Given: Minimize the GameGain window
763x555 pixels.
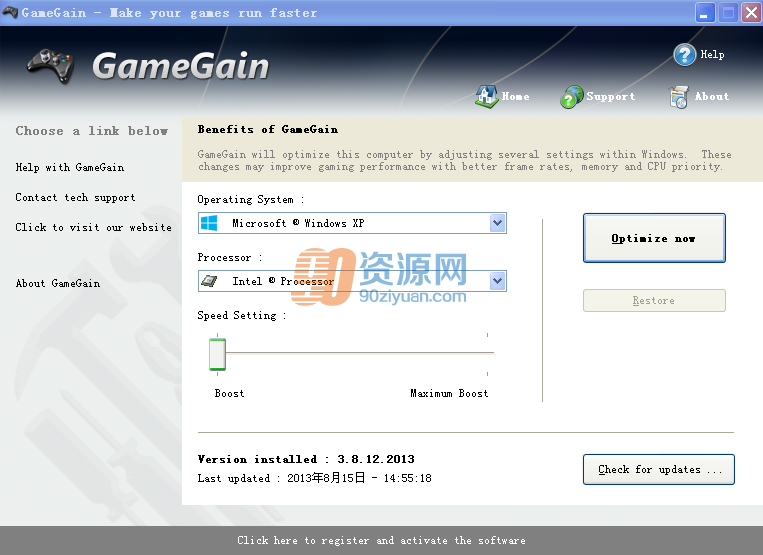Looking at the screenshot, I should click(705, 13).
